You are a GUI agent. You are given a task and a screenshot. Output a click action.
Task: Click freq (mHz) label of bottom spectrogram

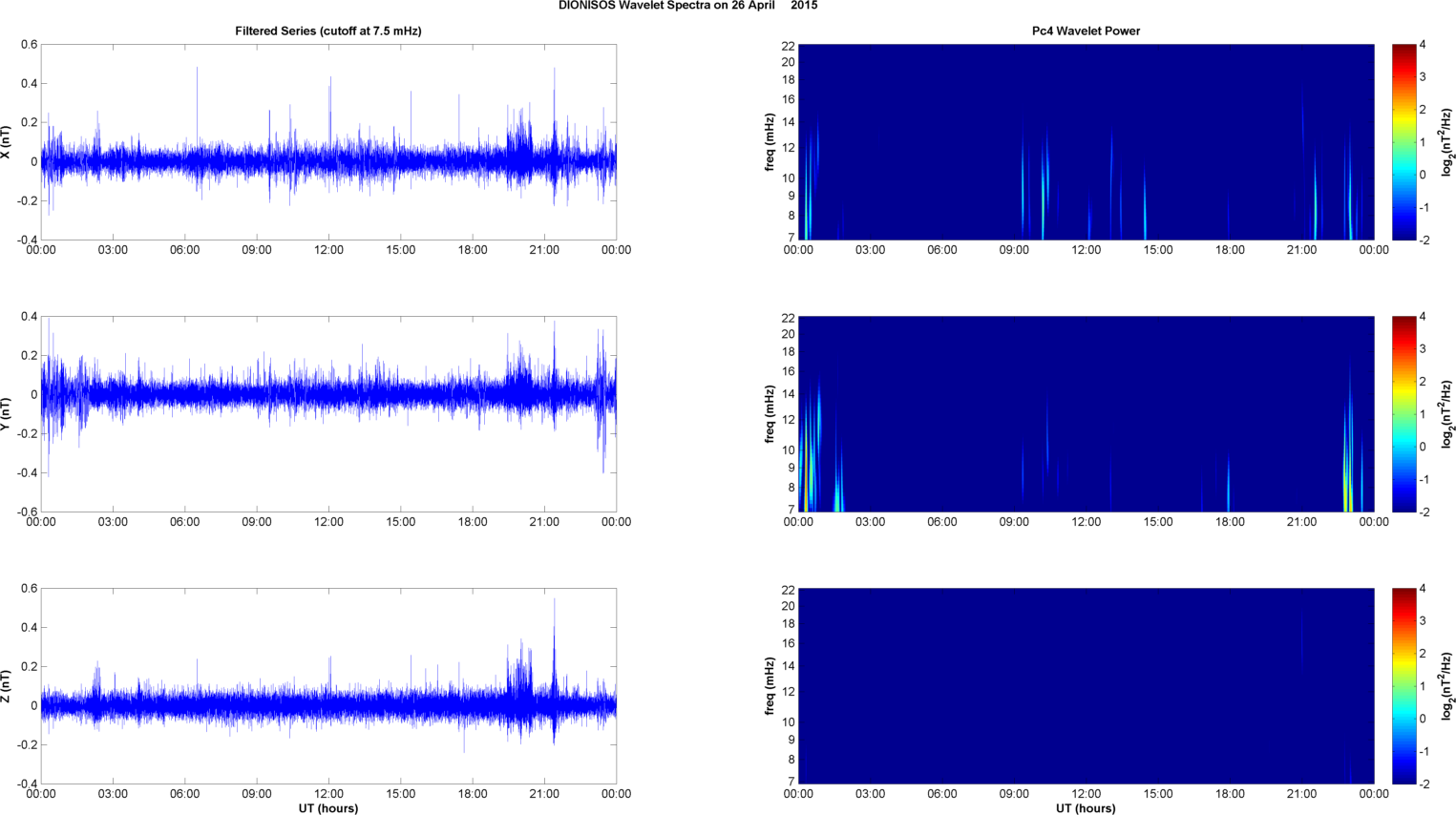point(769,686)
